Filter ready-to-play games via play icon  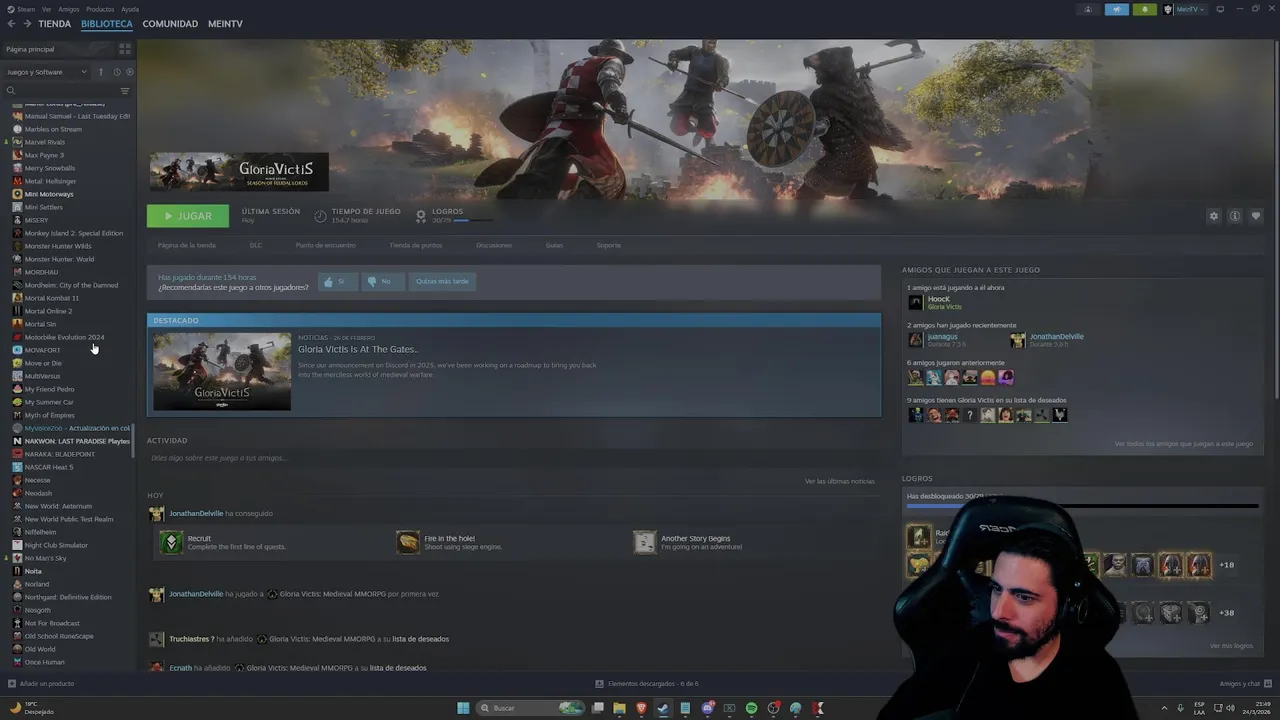(129, 72)
